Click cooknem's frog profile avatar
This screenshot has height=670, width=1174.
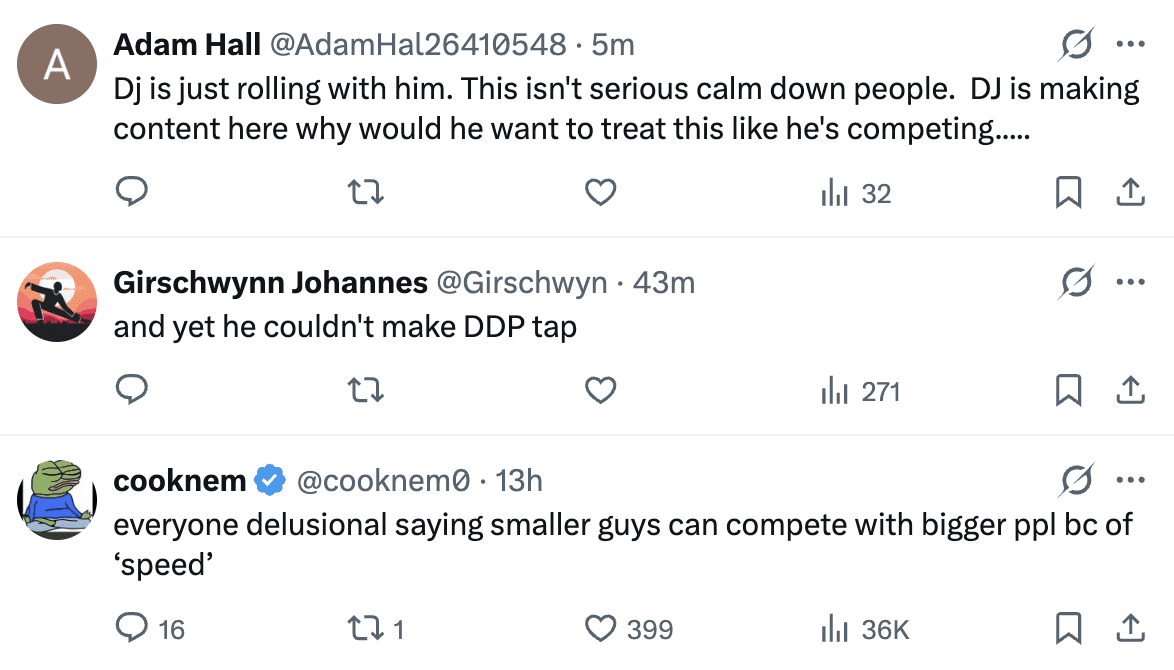[x=57, y=497]
